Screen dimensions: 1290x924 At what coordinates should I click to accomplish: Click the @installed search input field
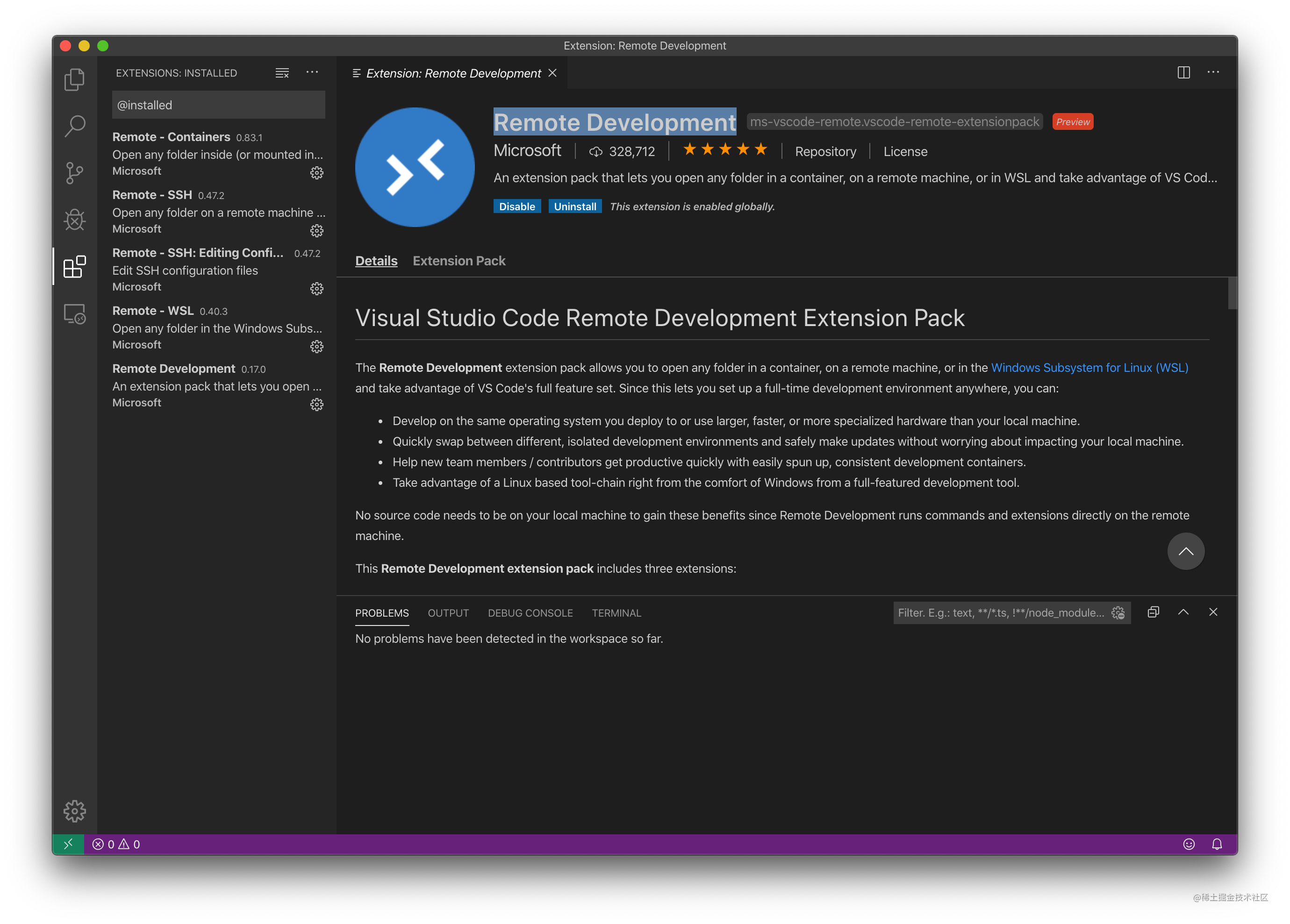click(218, 105)
